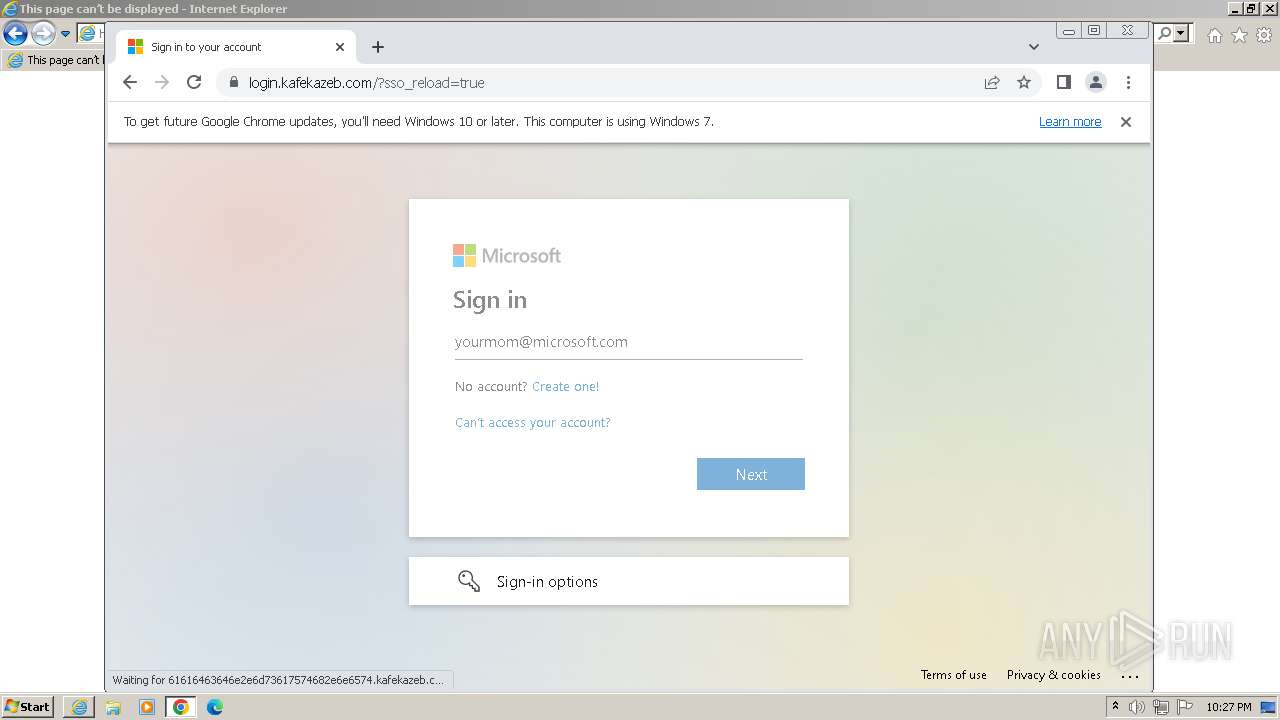Click the volume speaker tray icon
This screenshot has width=1280, height=720.
coord(1137,707)
